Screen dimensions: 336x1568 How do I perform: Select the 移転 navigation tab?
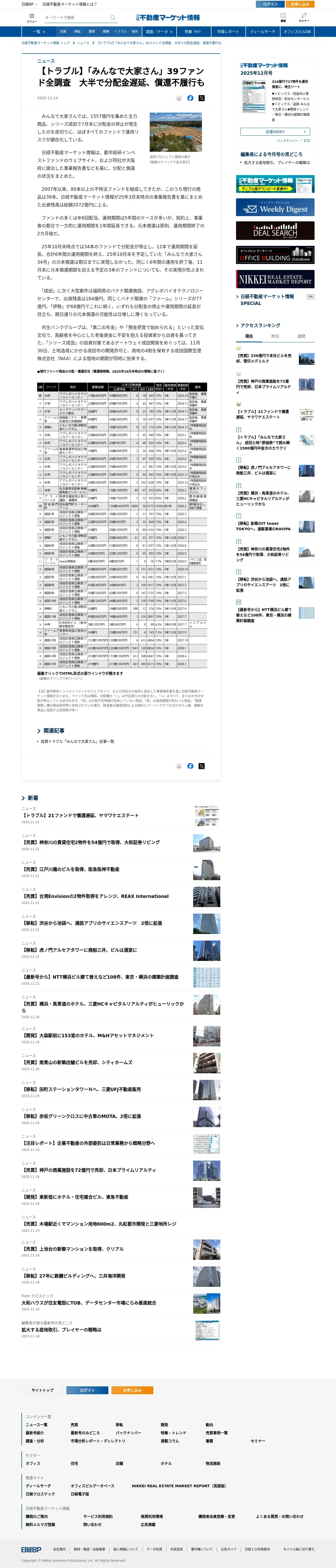click(77, 32)
